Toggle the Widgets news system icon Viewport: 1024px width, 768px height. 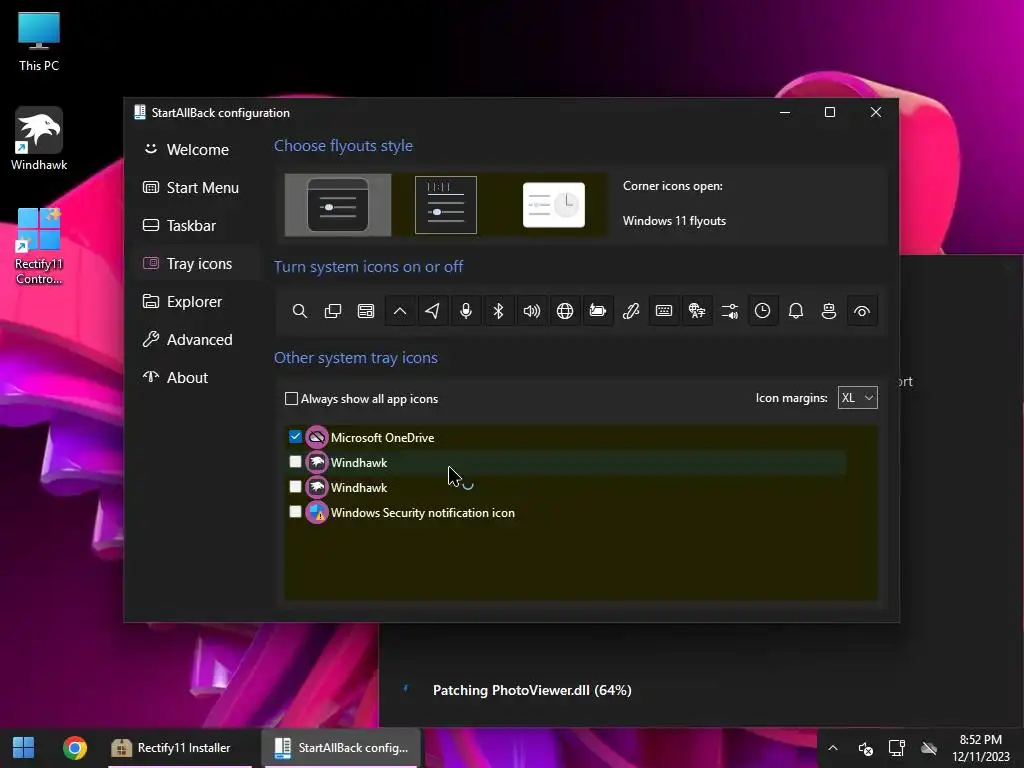366,311
